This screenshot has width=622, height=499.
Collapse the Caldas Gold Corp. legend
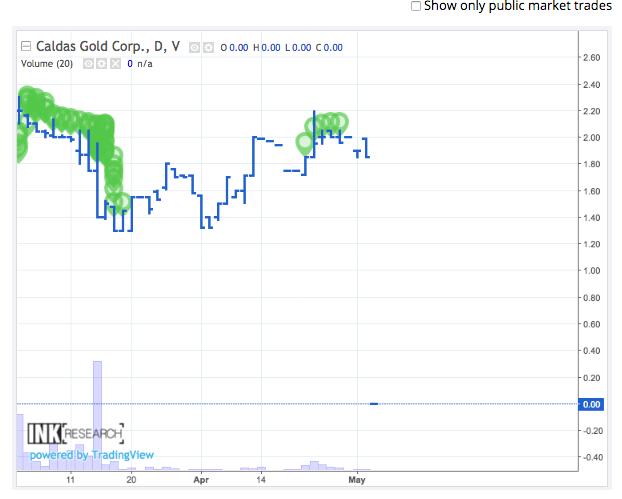pos(26,46)
